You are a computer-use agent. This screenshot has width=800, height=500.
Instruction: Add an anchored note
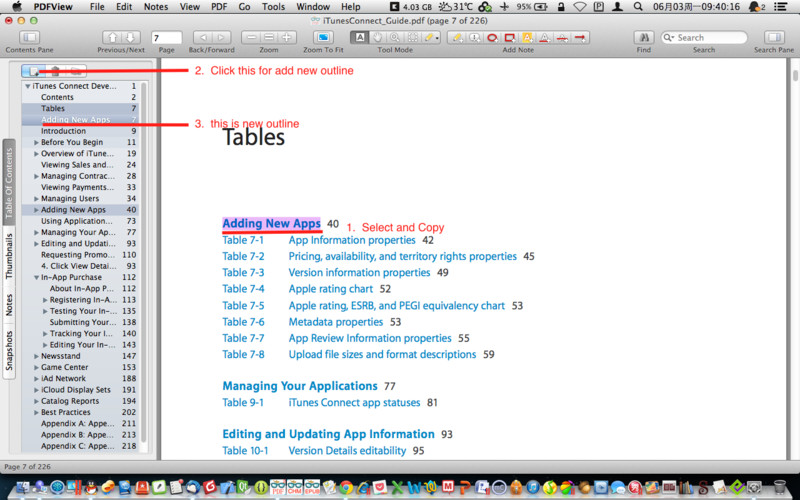pyautogui.click(x=475, y=37)
